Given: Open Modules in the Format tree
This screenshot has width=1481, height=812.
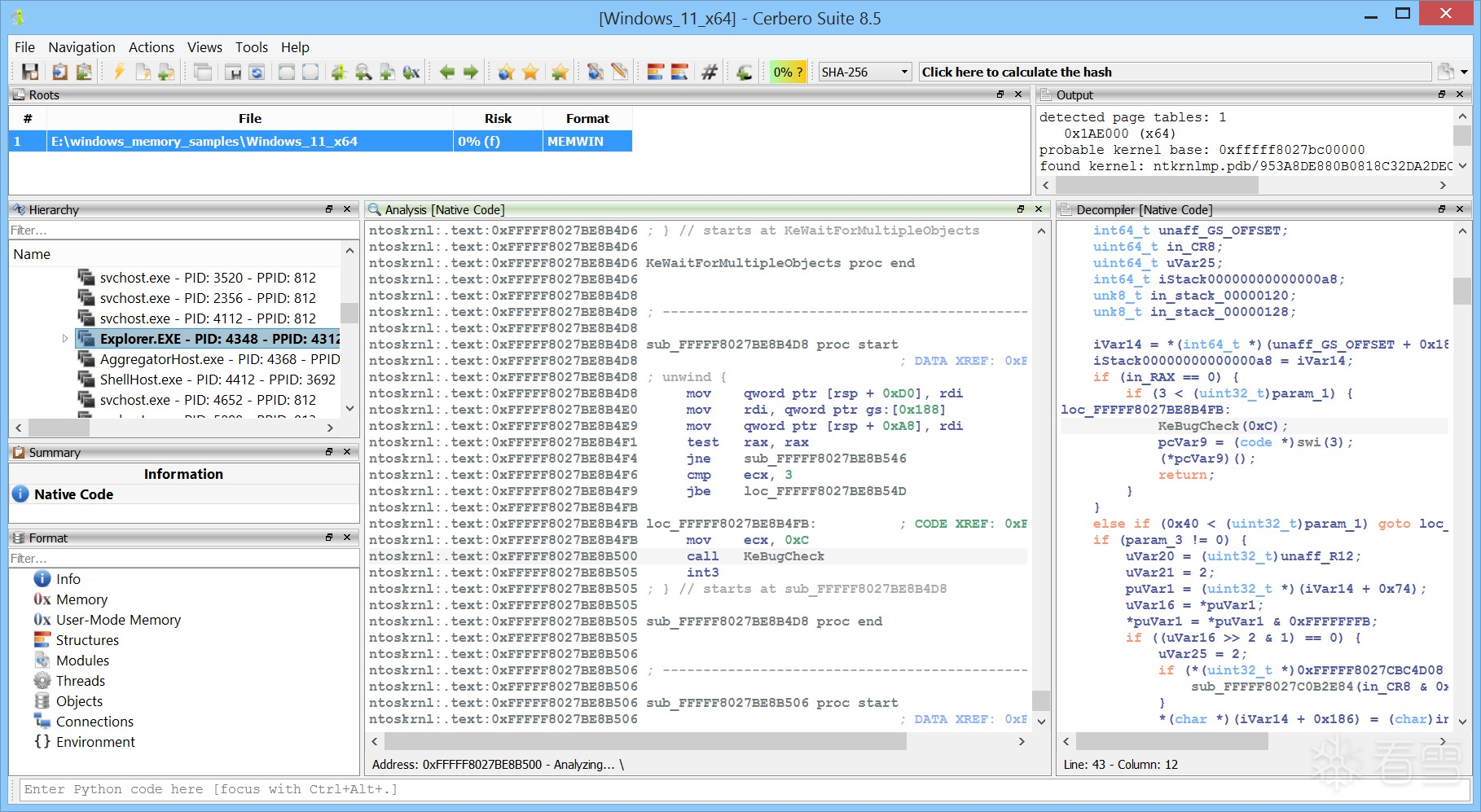Looking at the screenshot, I should [82, 661].
